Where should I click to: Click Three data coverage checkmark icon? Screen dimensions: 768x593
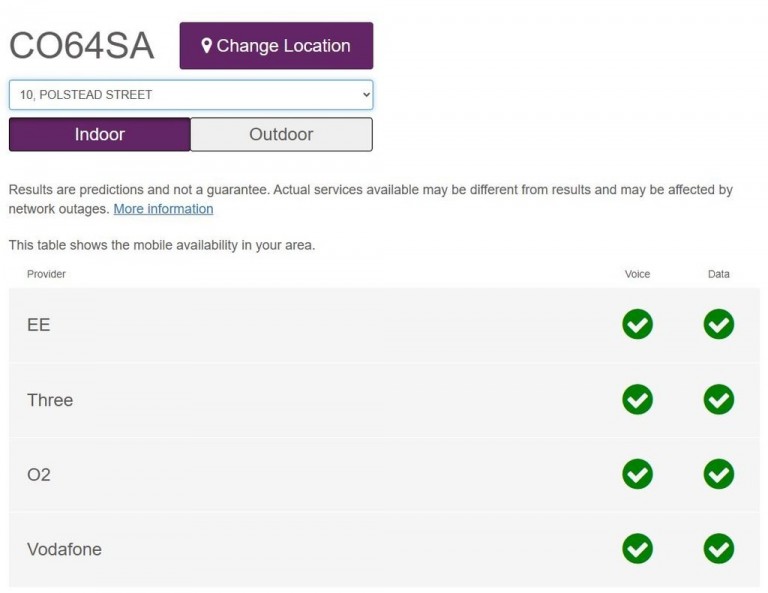(719, 400)
